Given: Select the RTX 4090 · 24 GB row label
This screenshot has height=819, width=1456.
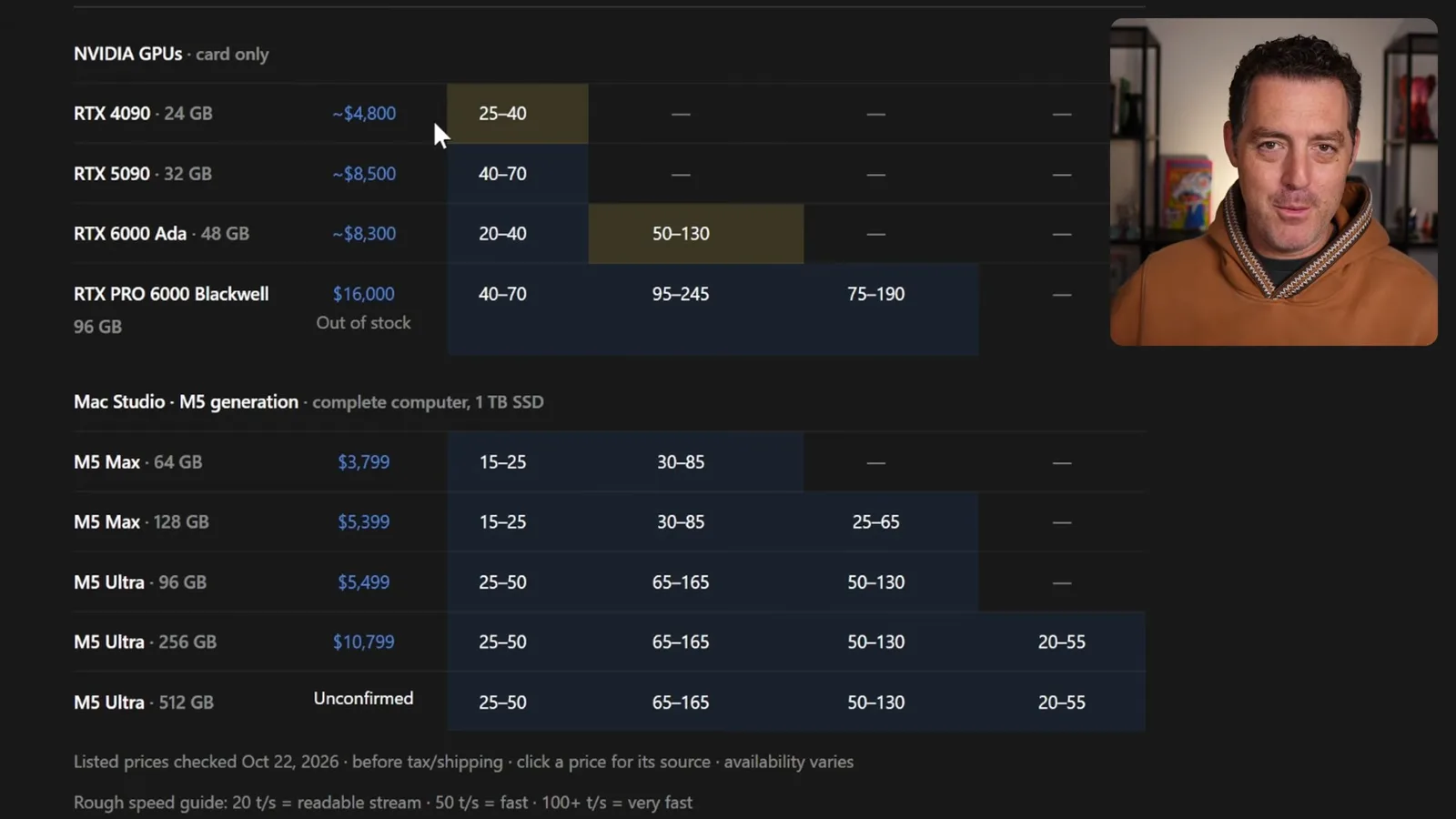Looking at the screenshot, I should [x=143, y=114].
